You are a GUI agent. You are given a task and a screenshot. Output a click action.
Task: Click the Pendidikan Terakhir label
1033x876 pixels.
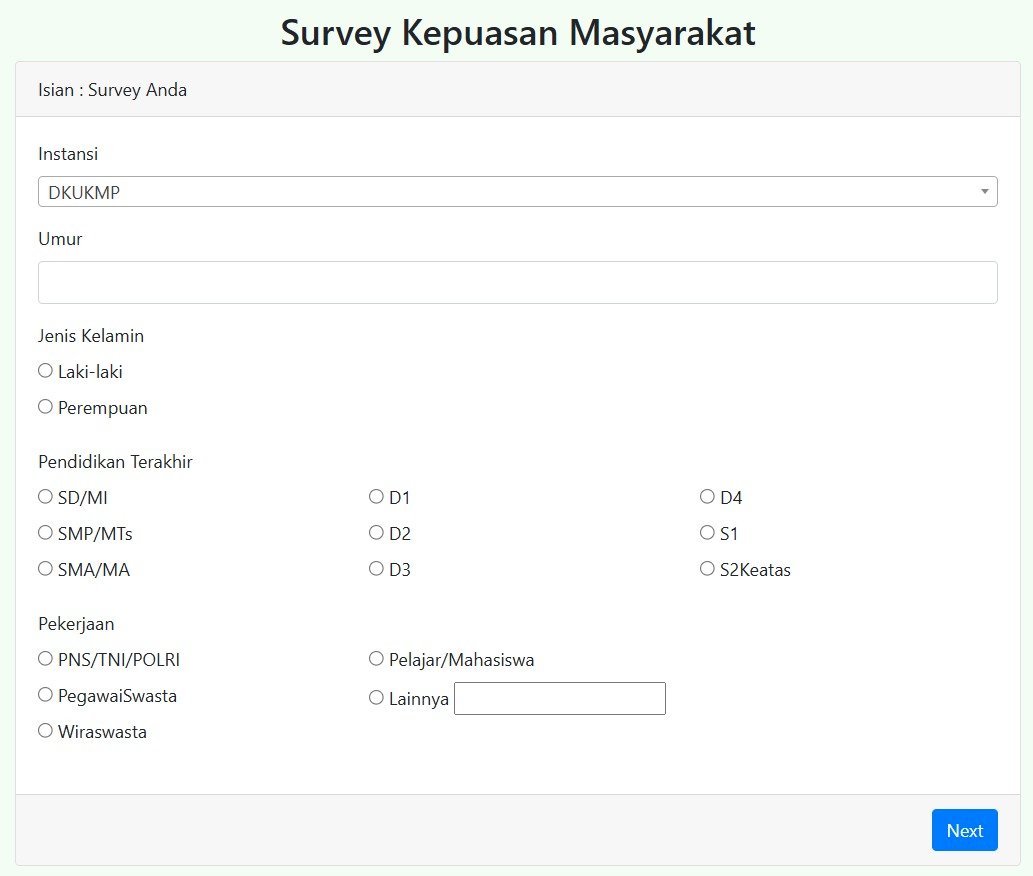click(115, 462)
